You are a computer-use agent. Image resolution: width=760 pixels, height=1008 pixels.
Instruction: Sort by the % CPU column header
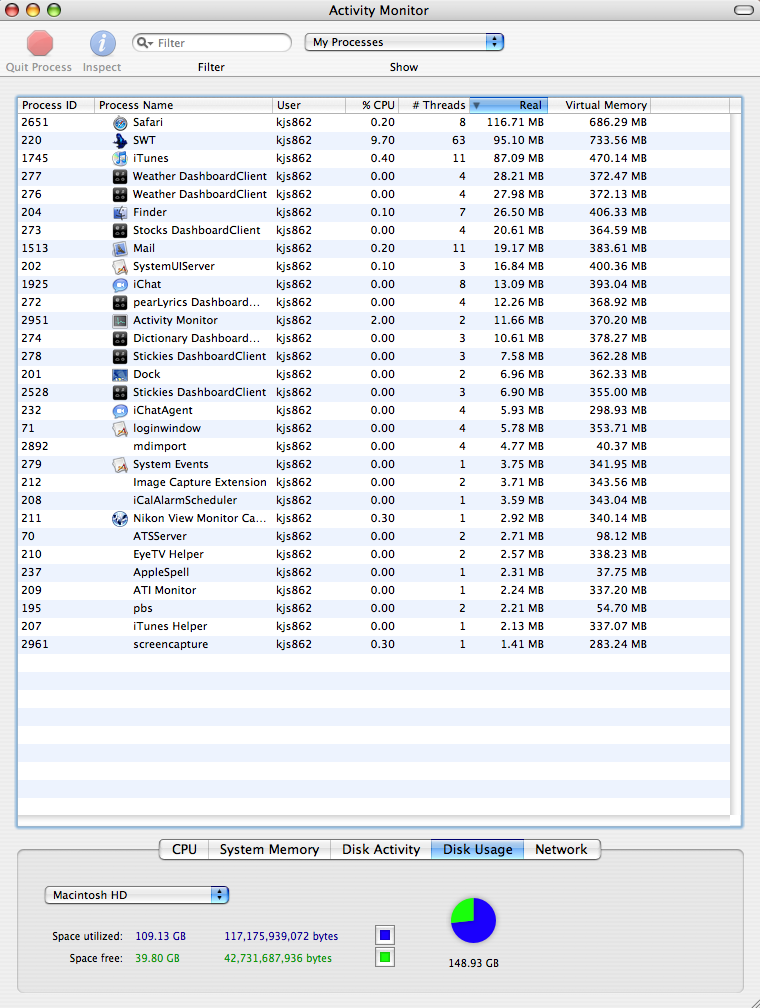(372, 105)
